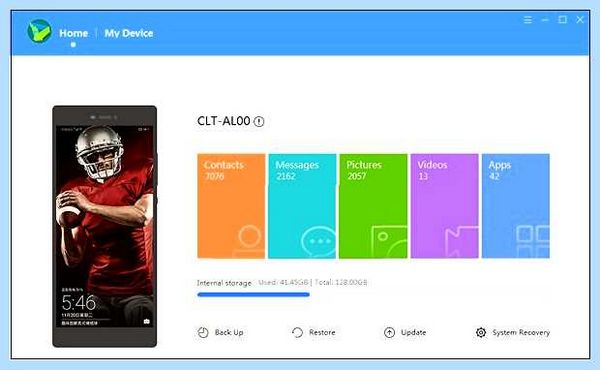The image size is (600, 370).
Task: Click the Back Up label
Action: point(229,332)
